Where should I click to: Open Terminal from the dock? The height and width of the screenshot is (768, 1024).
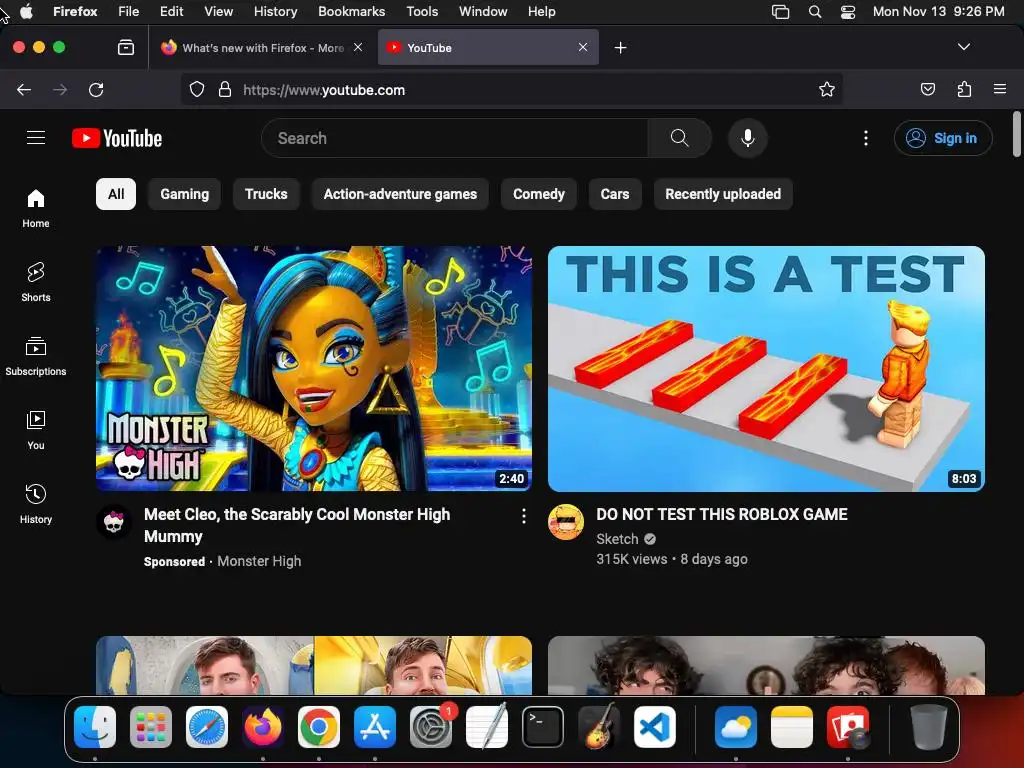pyautogui.click(x=543, y=727)
